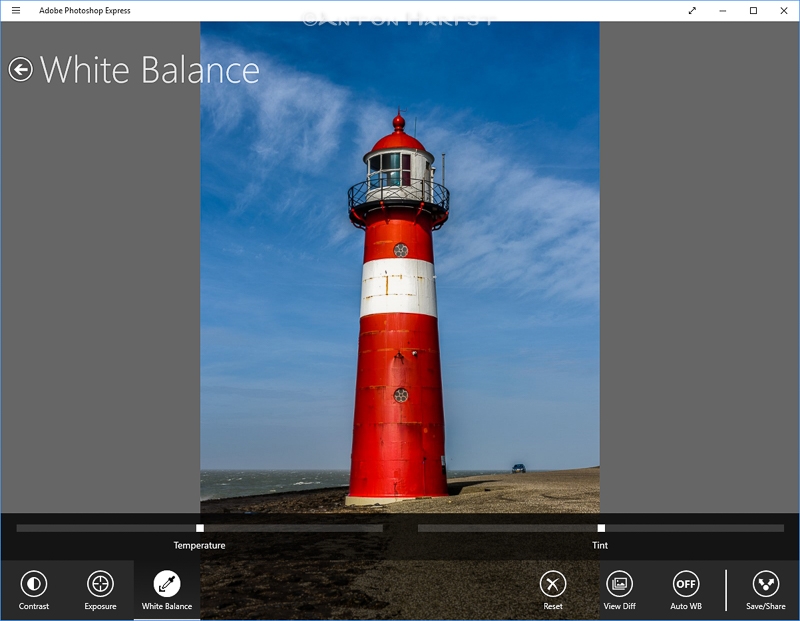Click the View Diff icon
Screen dimensions: 800x621
pyautogui.click(x=619, y=584)
